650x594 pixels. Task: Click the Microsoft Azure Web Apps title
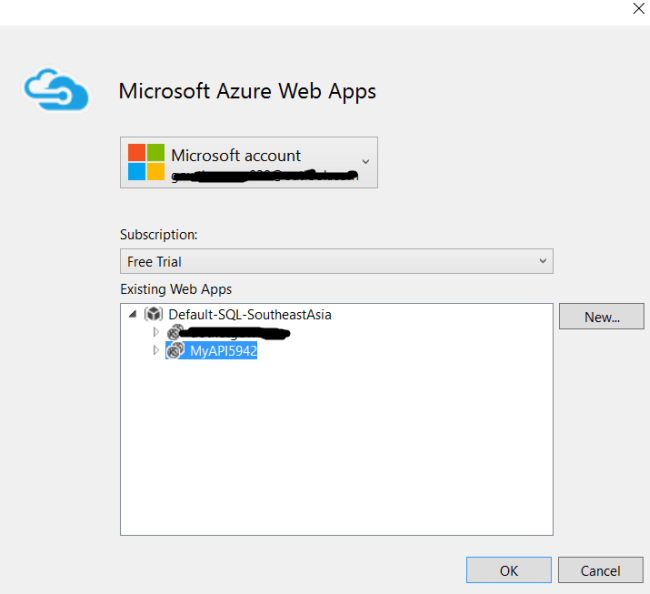tap(247, 92)
